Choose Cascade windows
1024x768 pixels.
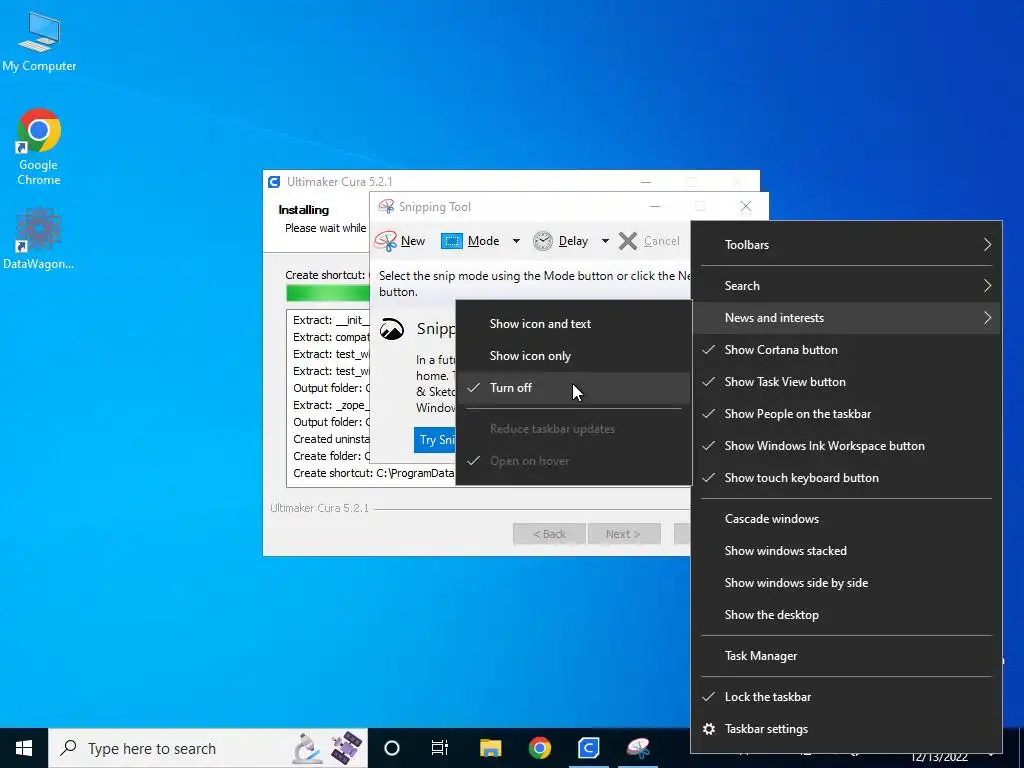(x=847, y=519)
